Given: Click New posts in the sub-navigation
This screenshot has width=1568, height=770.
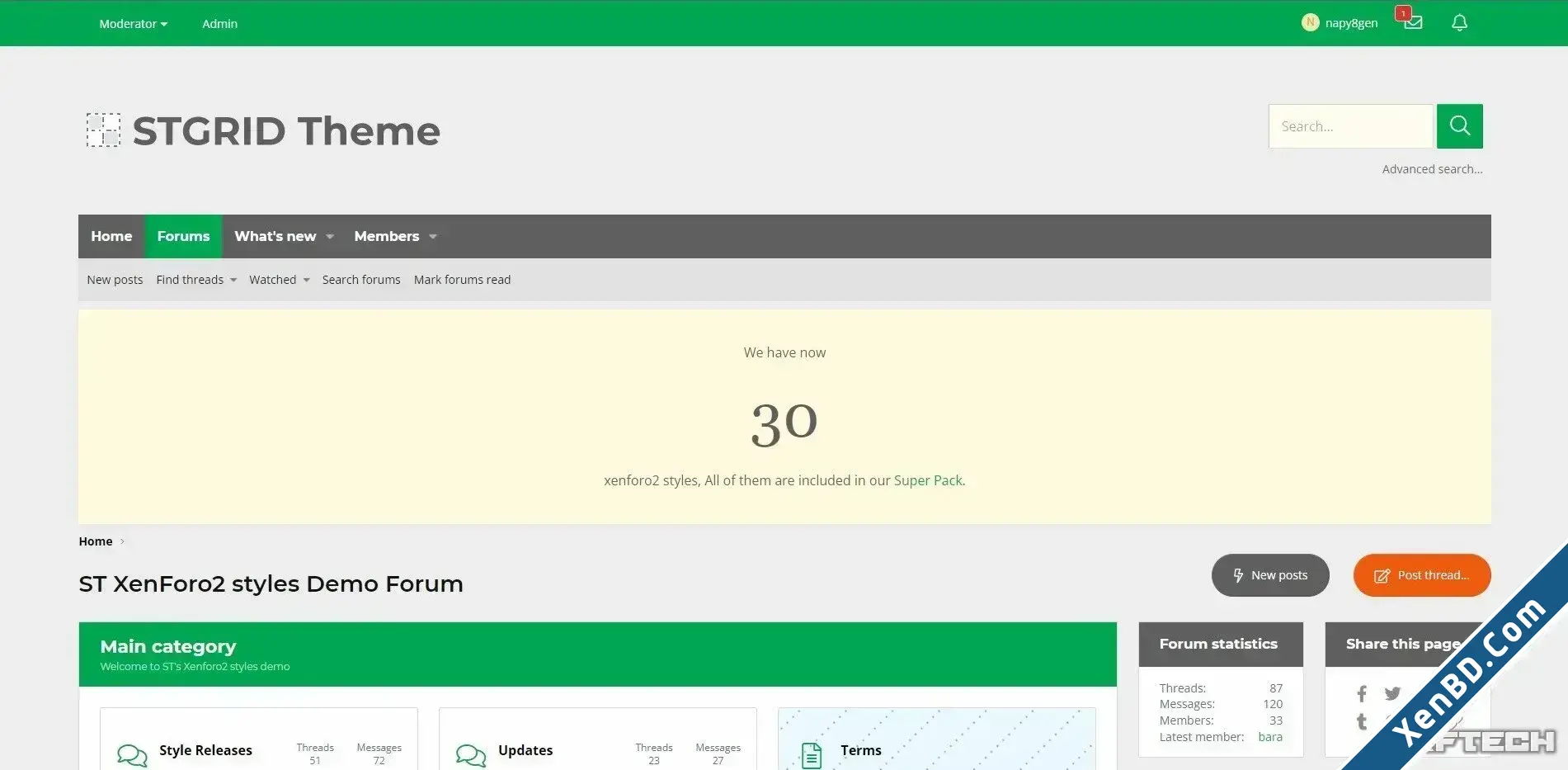Looking at the screenshot, I should (x=115, y=280).
